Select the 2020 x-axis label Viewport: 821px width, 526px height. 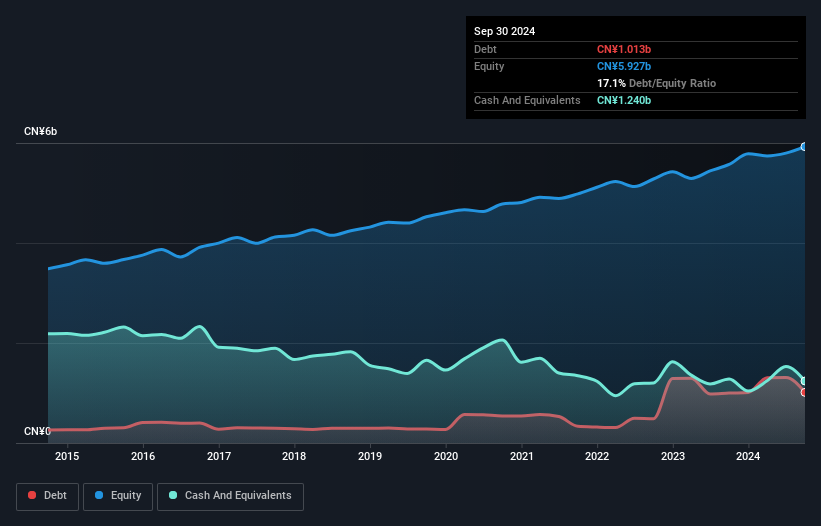pos(446,456)
